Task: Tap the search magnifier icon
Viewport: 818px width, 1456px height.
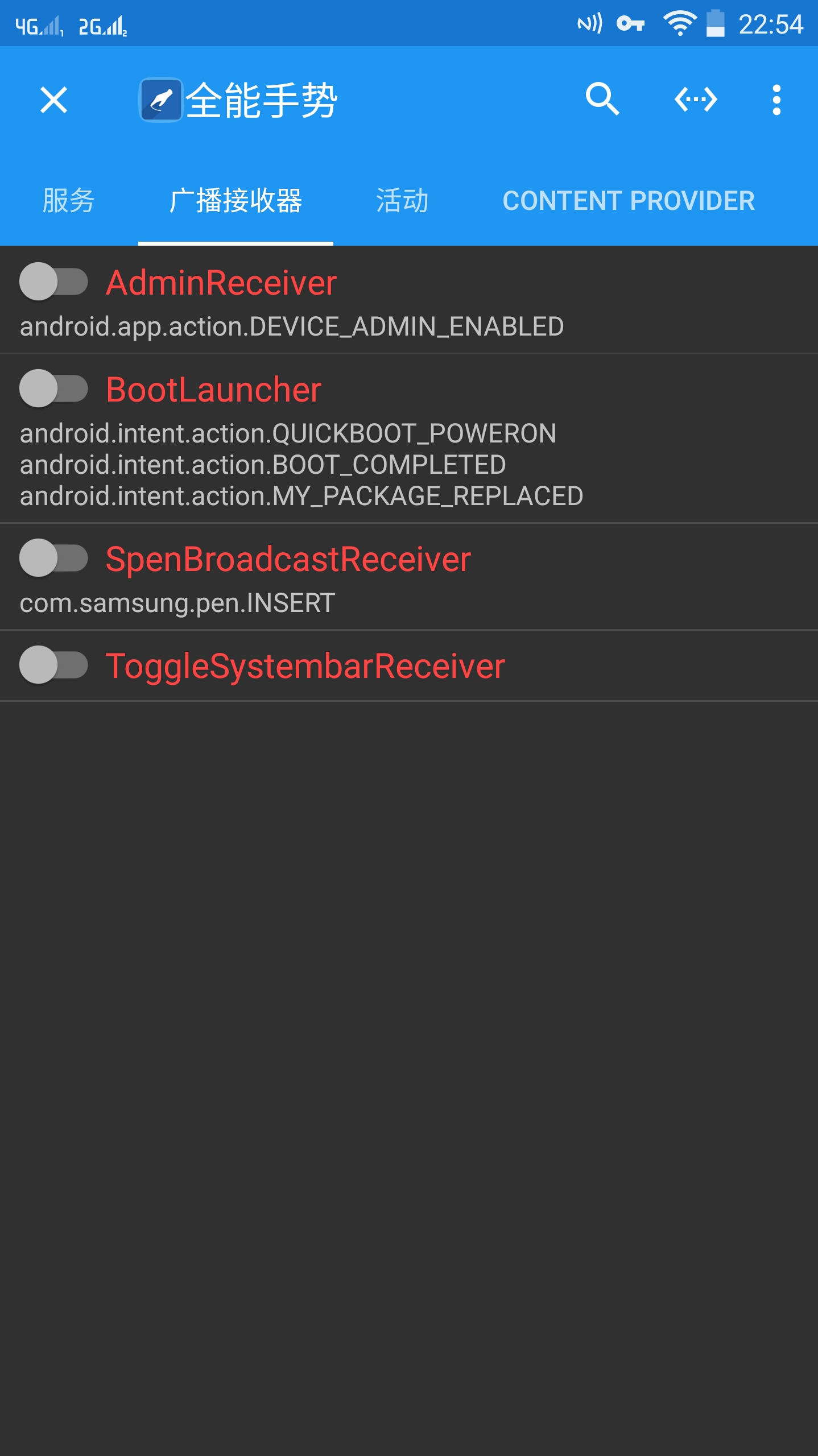Action: pos(602,100)
